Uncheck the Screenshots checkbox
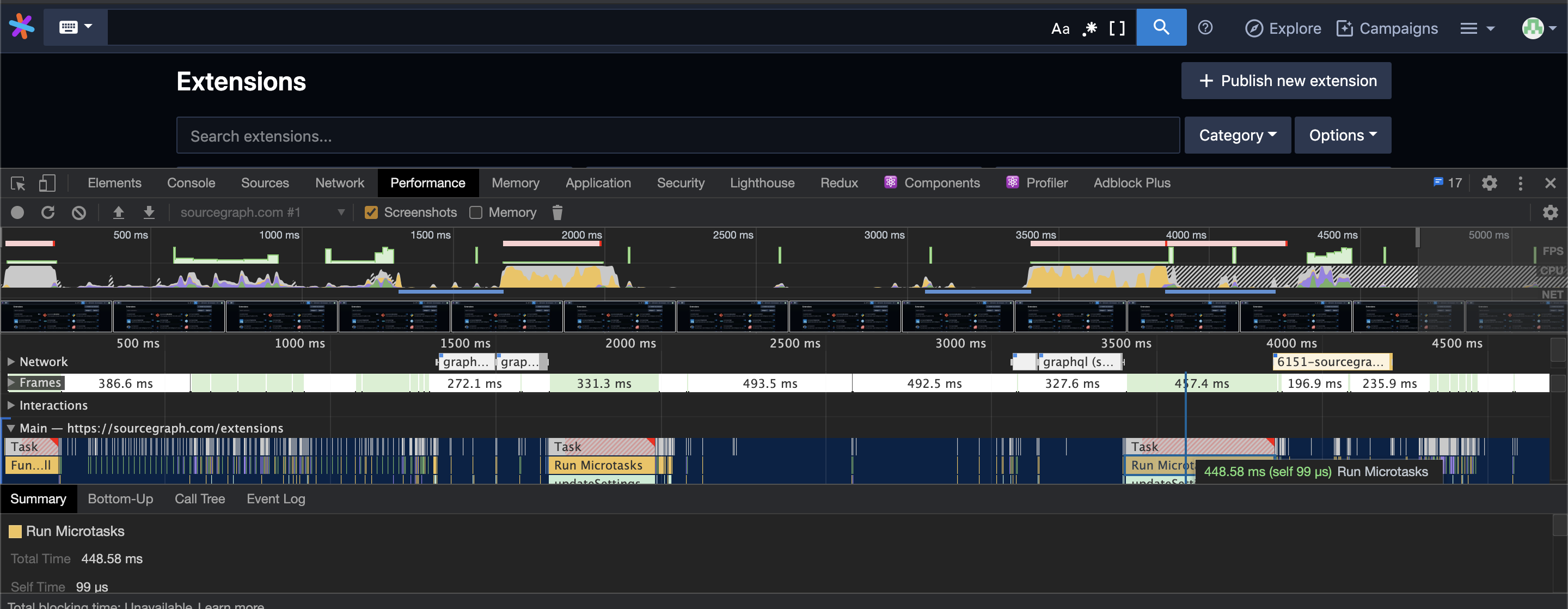 [x=371, y=212]
